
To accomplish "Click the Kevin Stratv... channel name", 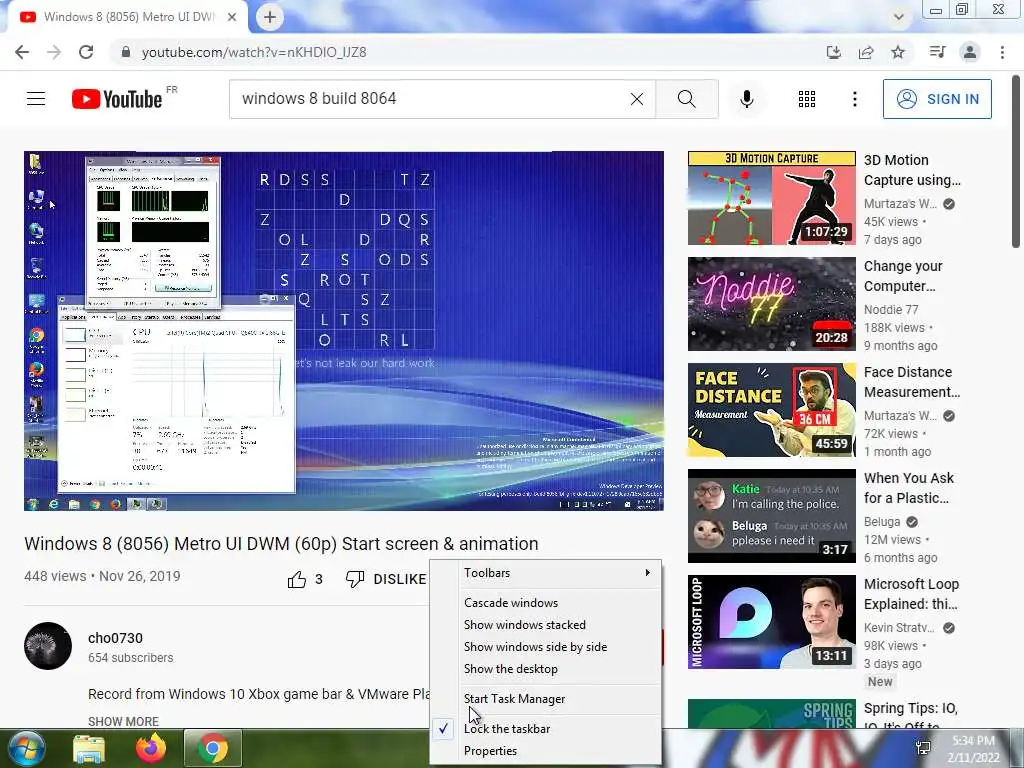I will 899,628.
